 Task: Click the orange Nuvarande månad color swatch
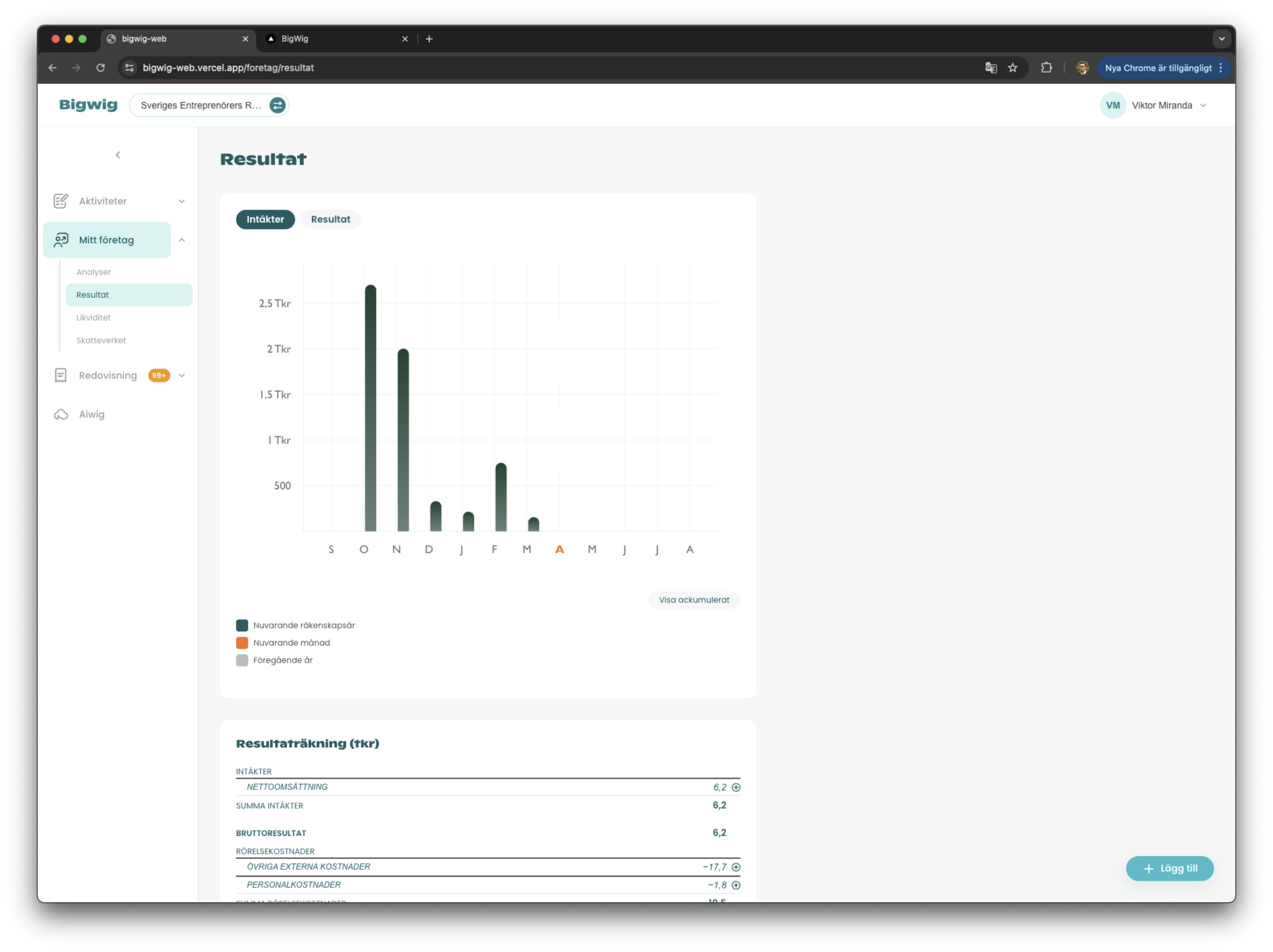242,643
